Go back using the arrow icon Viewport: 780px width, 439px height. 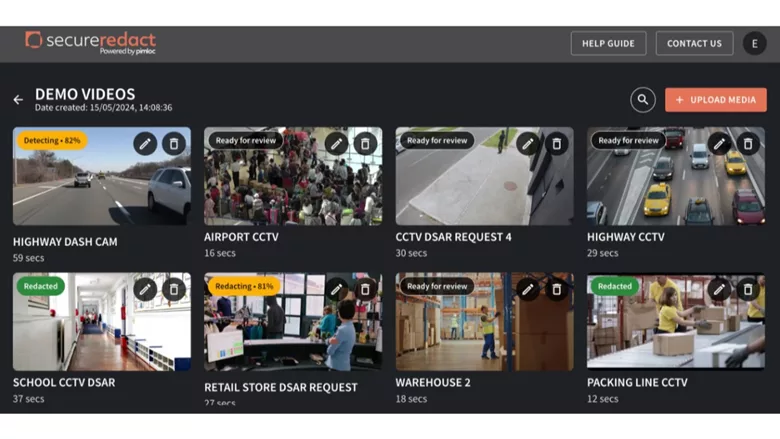point(18,100)
